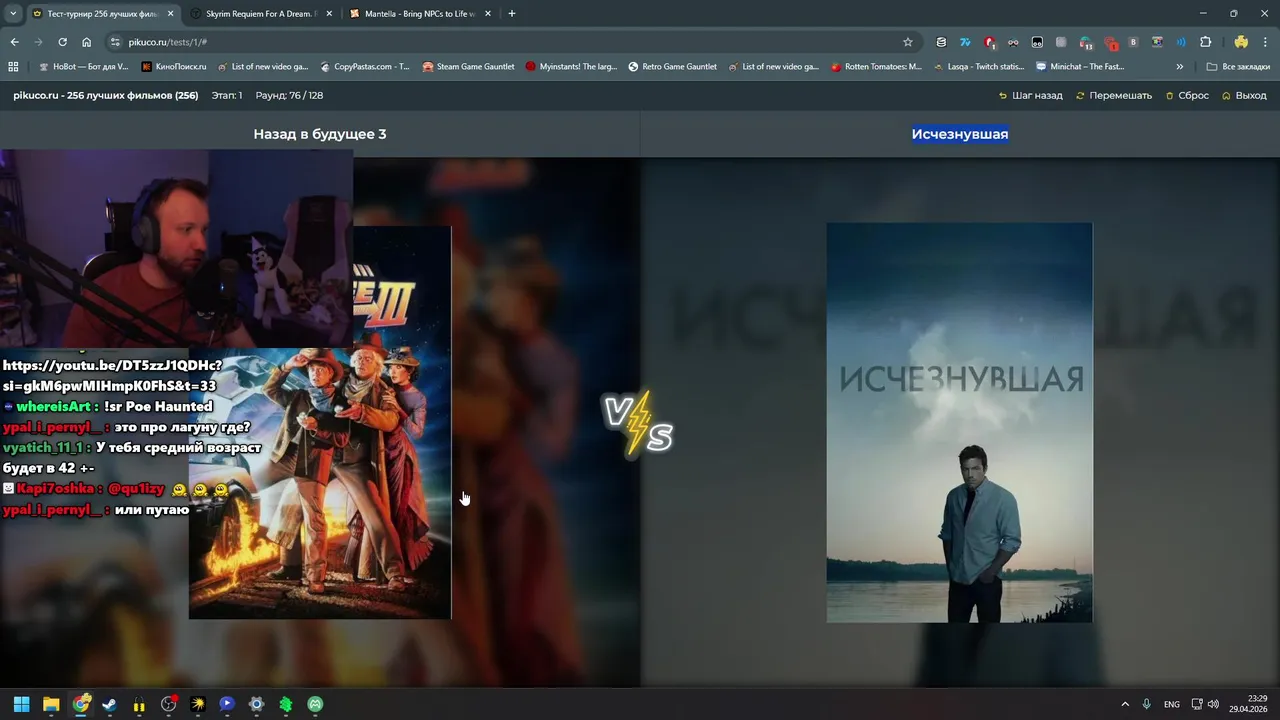
Task: Open the CopyPastas.com bookmark
Action: coord(365,67)
